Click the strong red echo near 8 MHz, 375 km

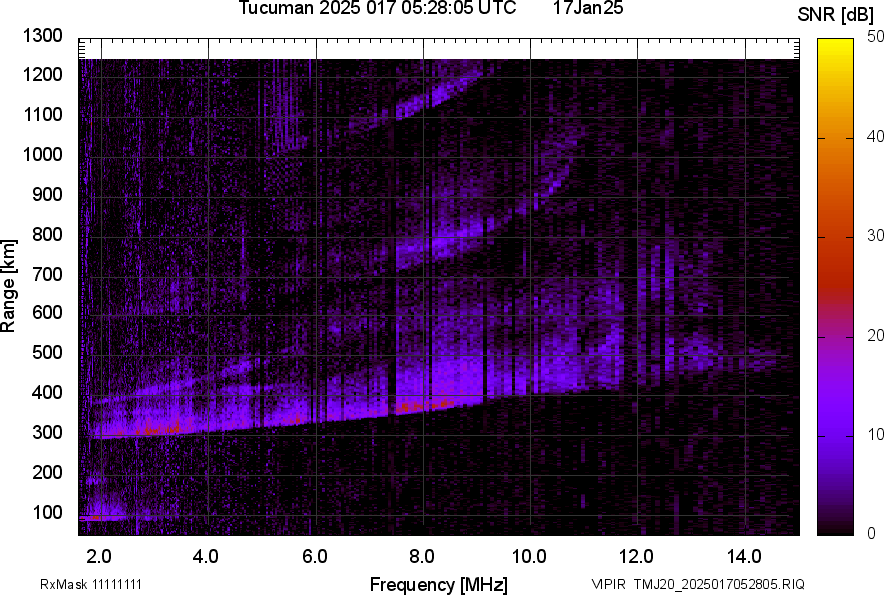(x=424, y=405)
